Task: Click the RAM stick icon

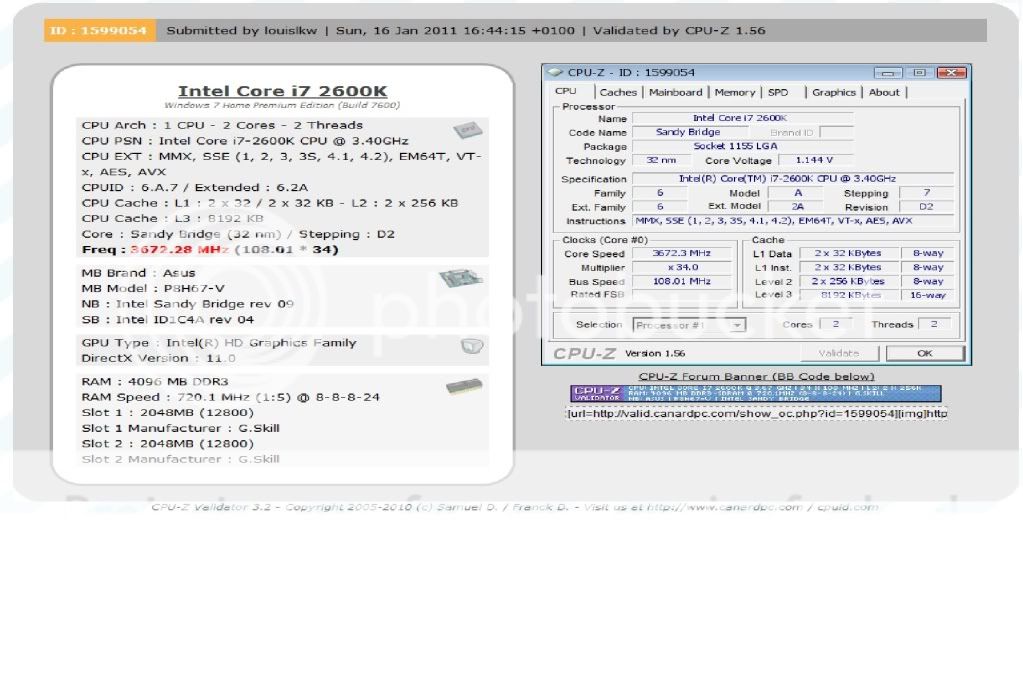Action: 464,385
